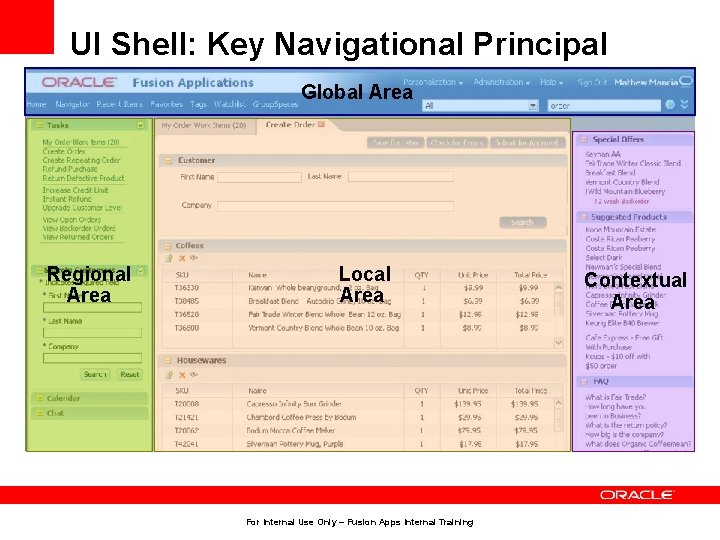This screenshot has width=720, height=540.
Task: Open My Order Work Items task link
Action: pyautogui.click(x=81, y=142)
